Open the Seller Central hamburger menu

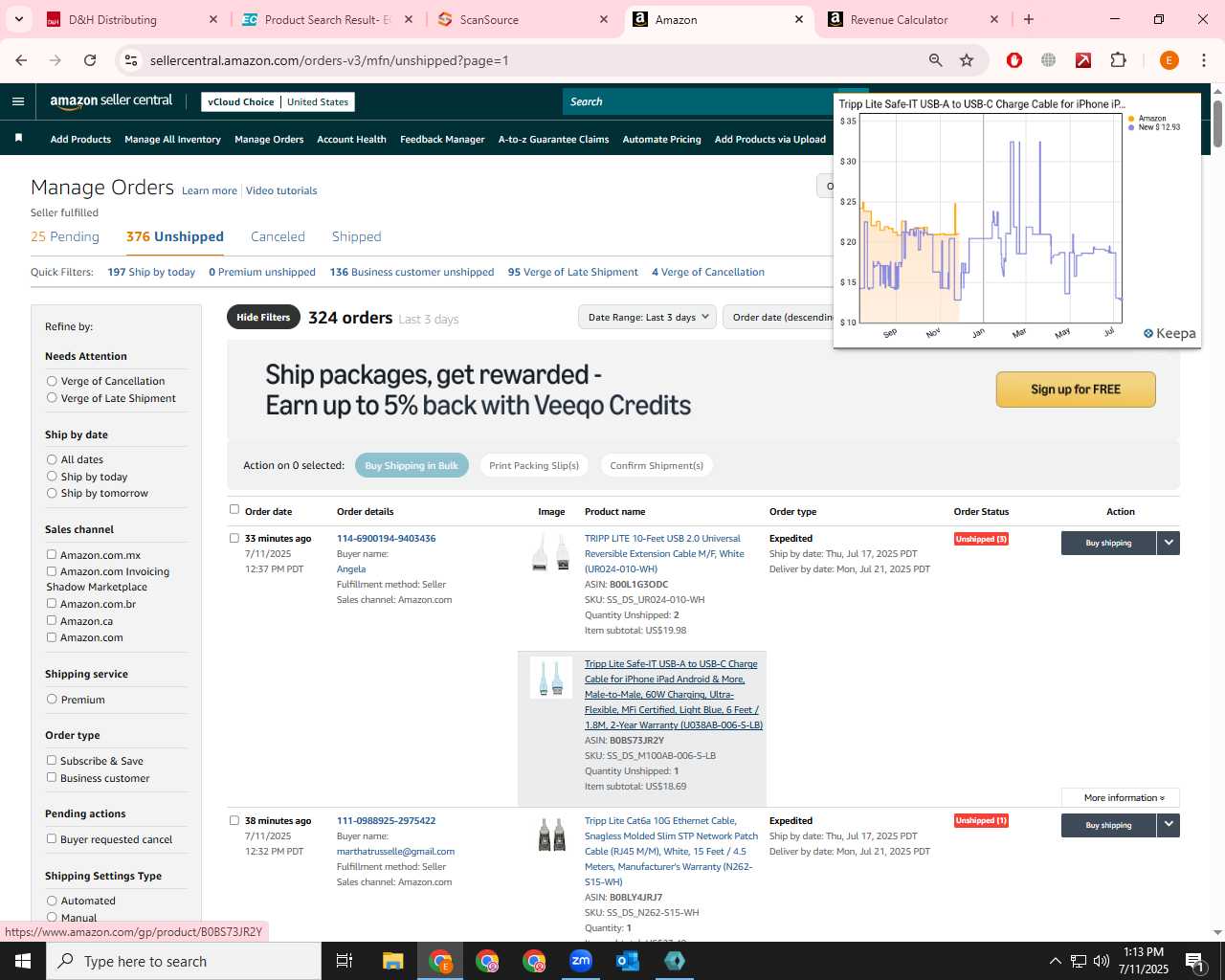tap(18, 101)
